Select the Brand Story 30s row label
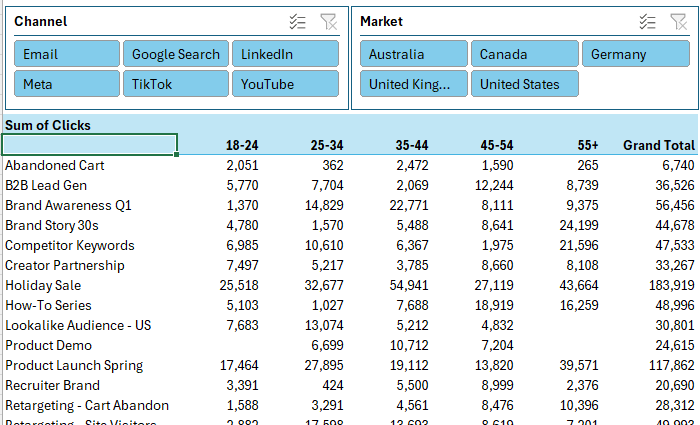 52,225
